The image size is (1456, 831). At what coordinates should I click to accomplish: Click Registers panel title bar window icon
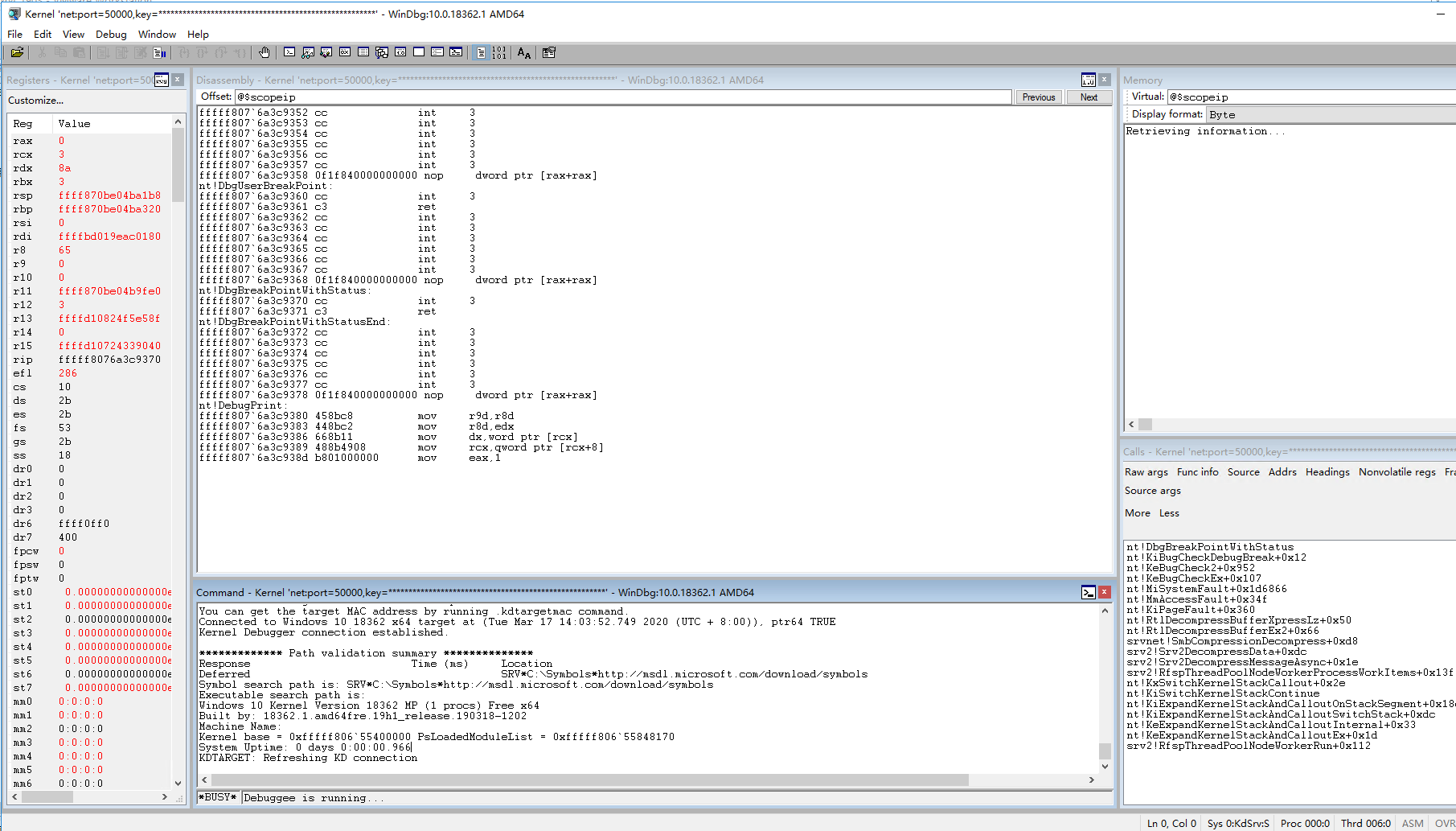point(162,80)
